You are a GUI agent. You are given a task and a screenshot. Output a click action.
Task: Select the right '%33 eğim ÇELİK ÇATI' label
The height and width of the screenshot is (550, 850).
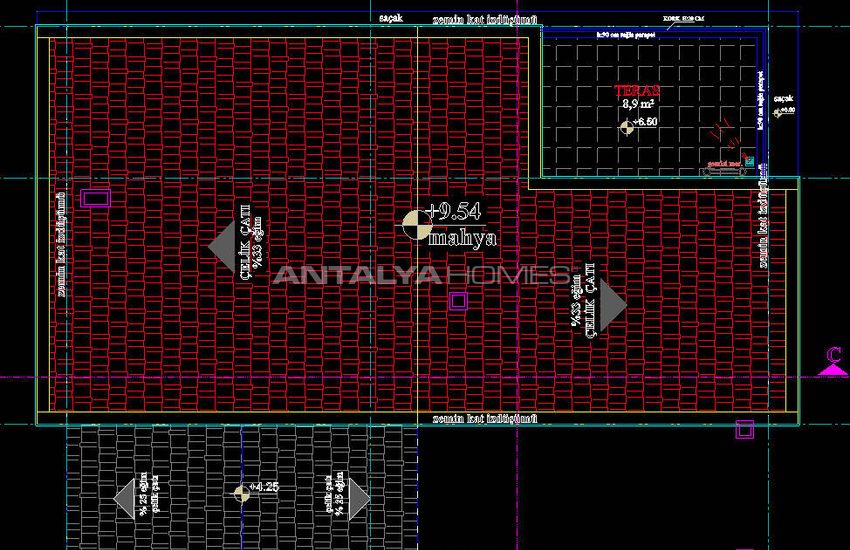pyautogui.click(x=583, y=301)
